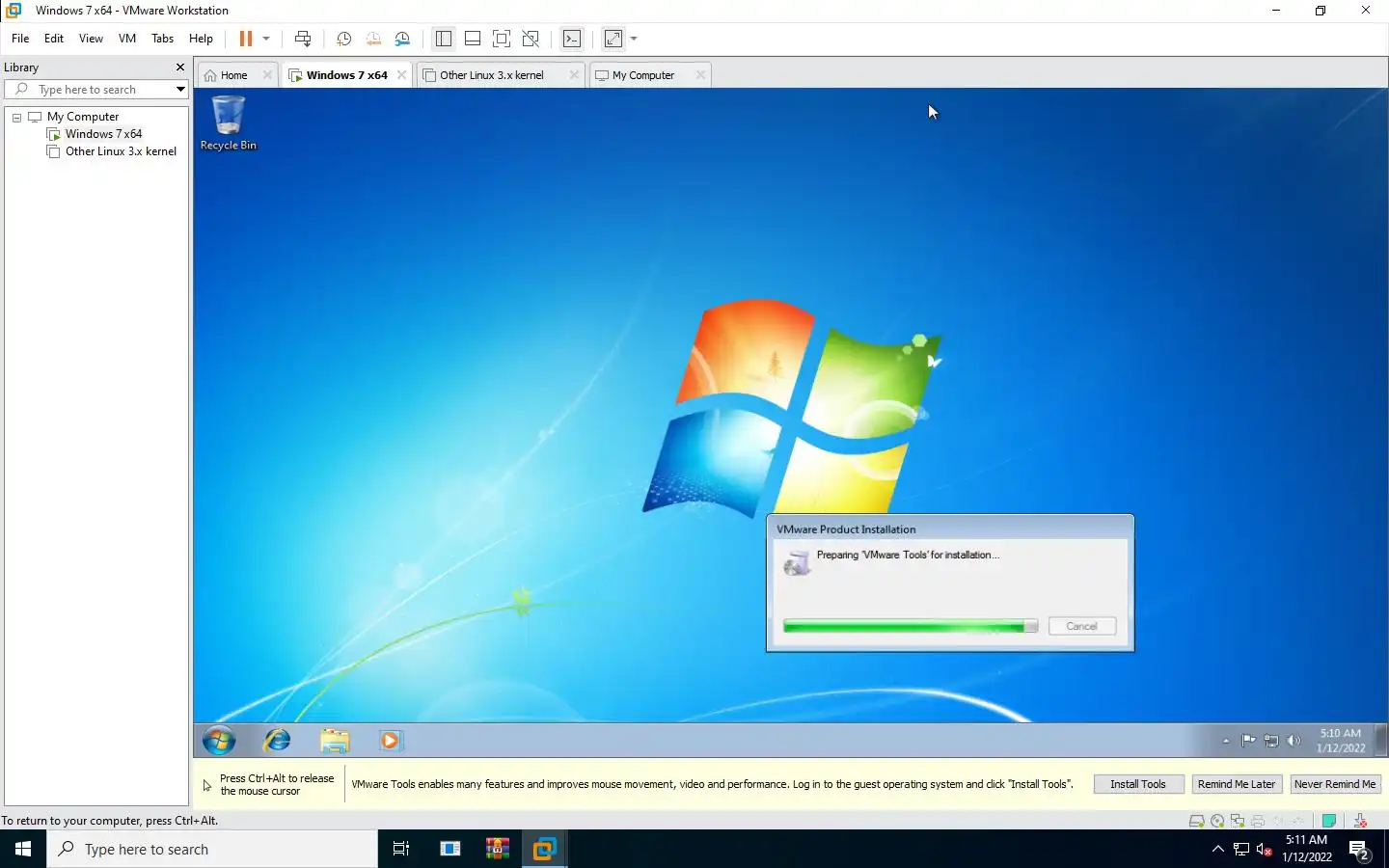Open the Library search filter dropdown
Image resolution: width=1389 pixels, height=868 pixels.
pyautogui.click(x=180, y=90)
